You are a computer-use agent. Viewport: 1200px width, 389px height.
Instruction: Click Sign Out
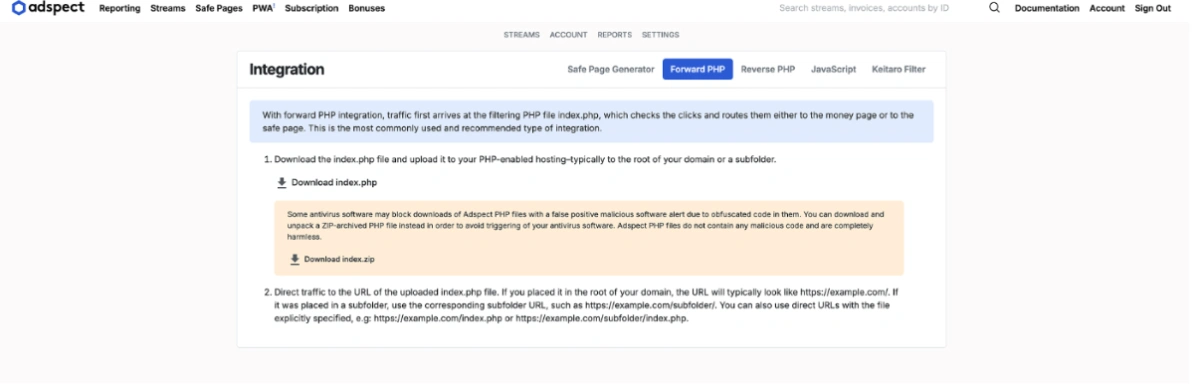pos(1153,8)
